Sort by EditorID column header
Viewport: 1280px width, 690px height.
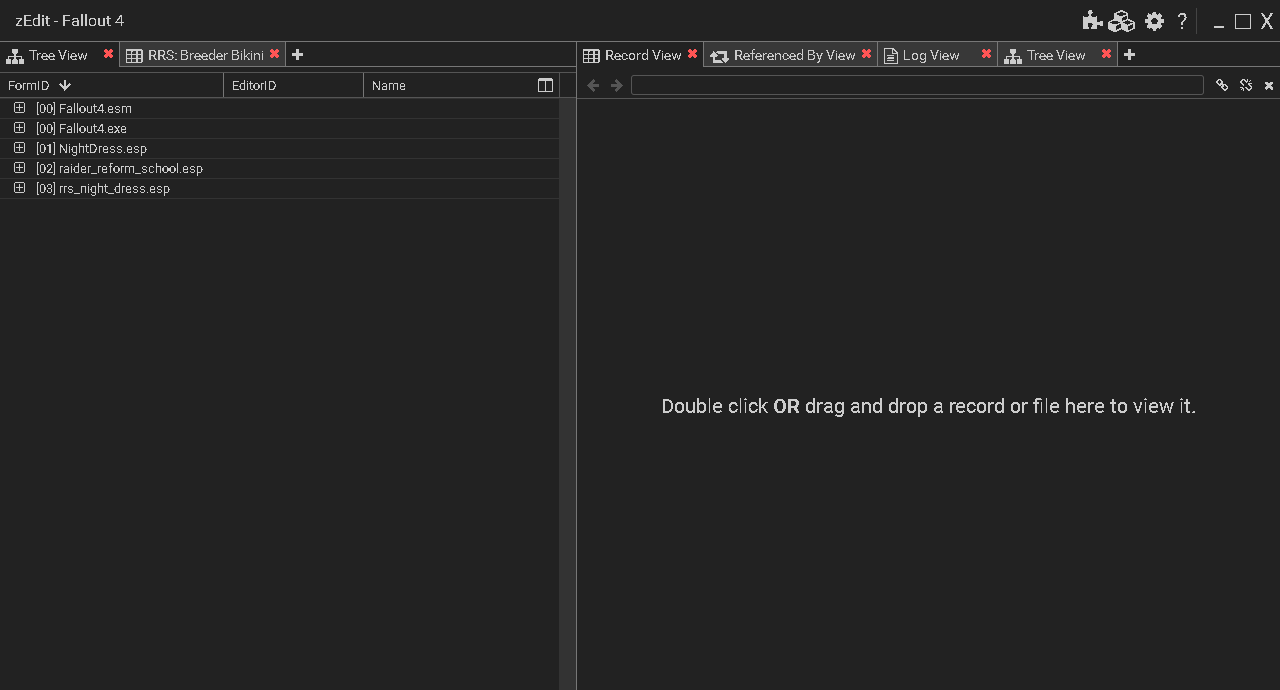pos(293,85)
